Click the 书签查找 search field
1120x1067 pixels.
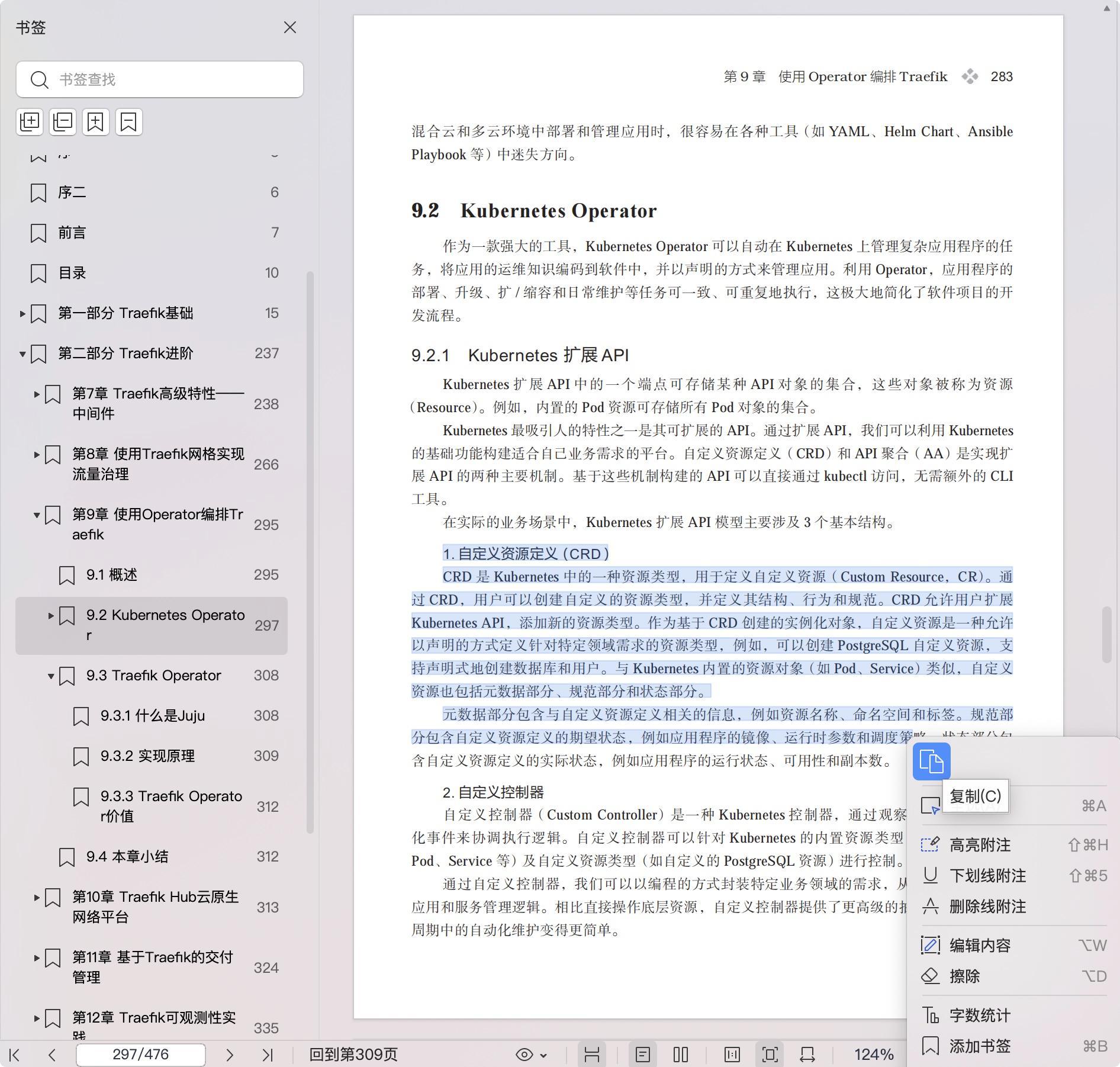coord(172,79)
